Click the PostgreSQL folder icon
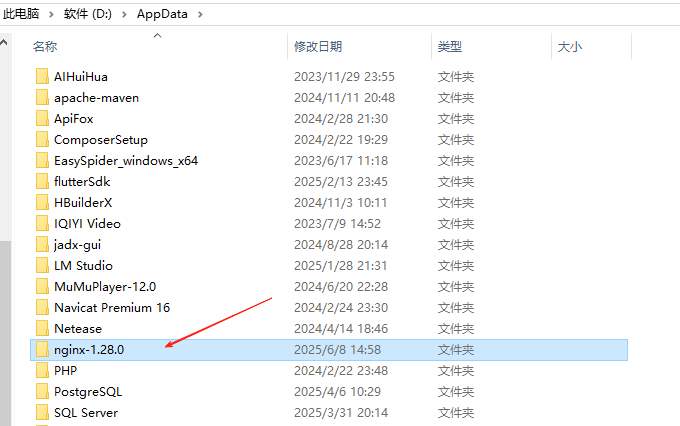Viewport: 680px width, 426px height. pyautogui.click(x=42, y=392)
